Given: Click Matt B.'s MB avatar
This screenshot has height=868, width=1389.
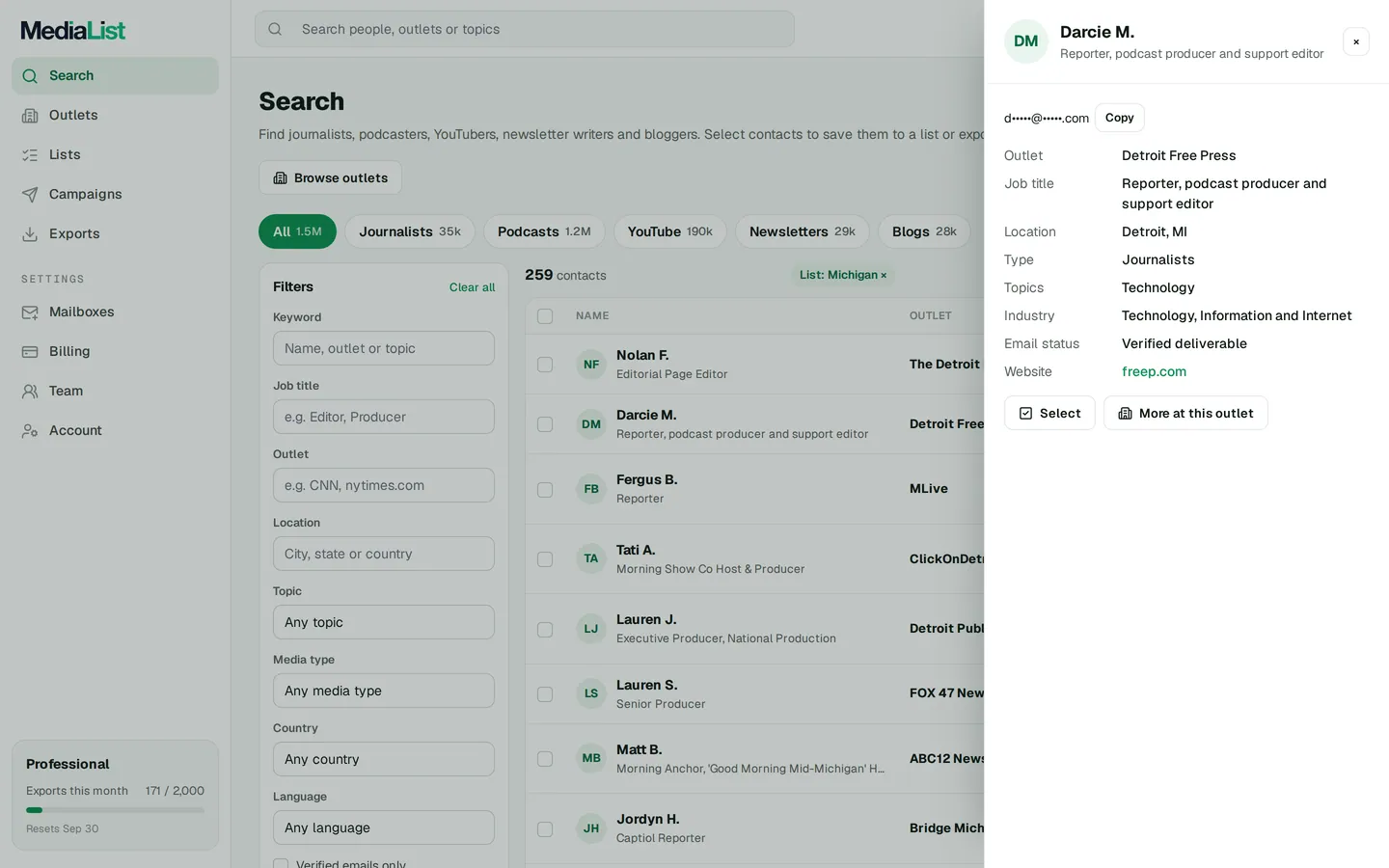Looking at the screenshot, I should click(591, 758).
